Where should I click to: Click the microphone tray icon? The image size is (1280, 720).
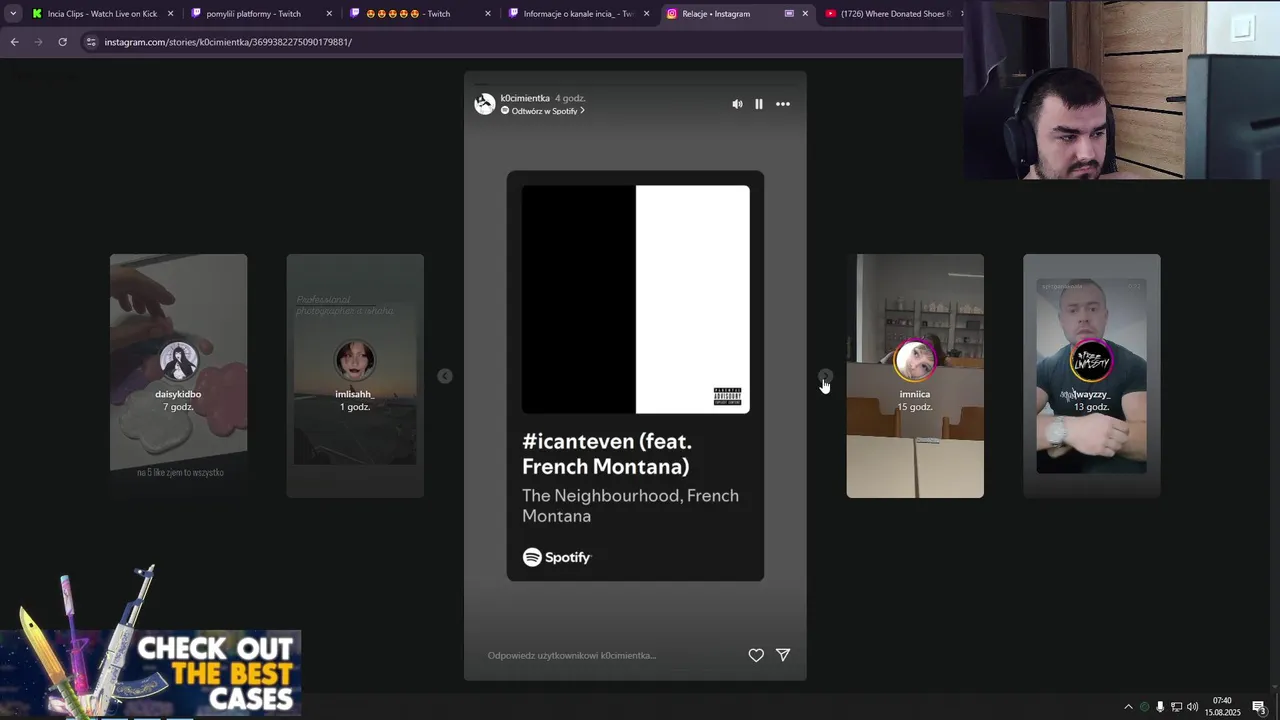(1160, 707)
